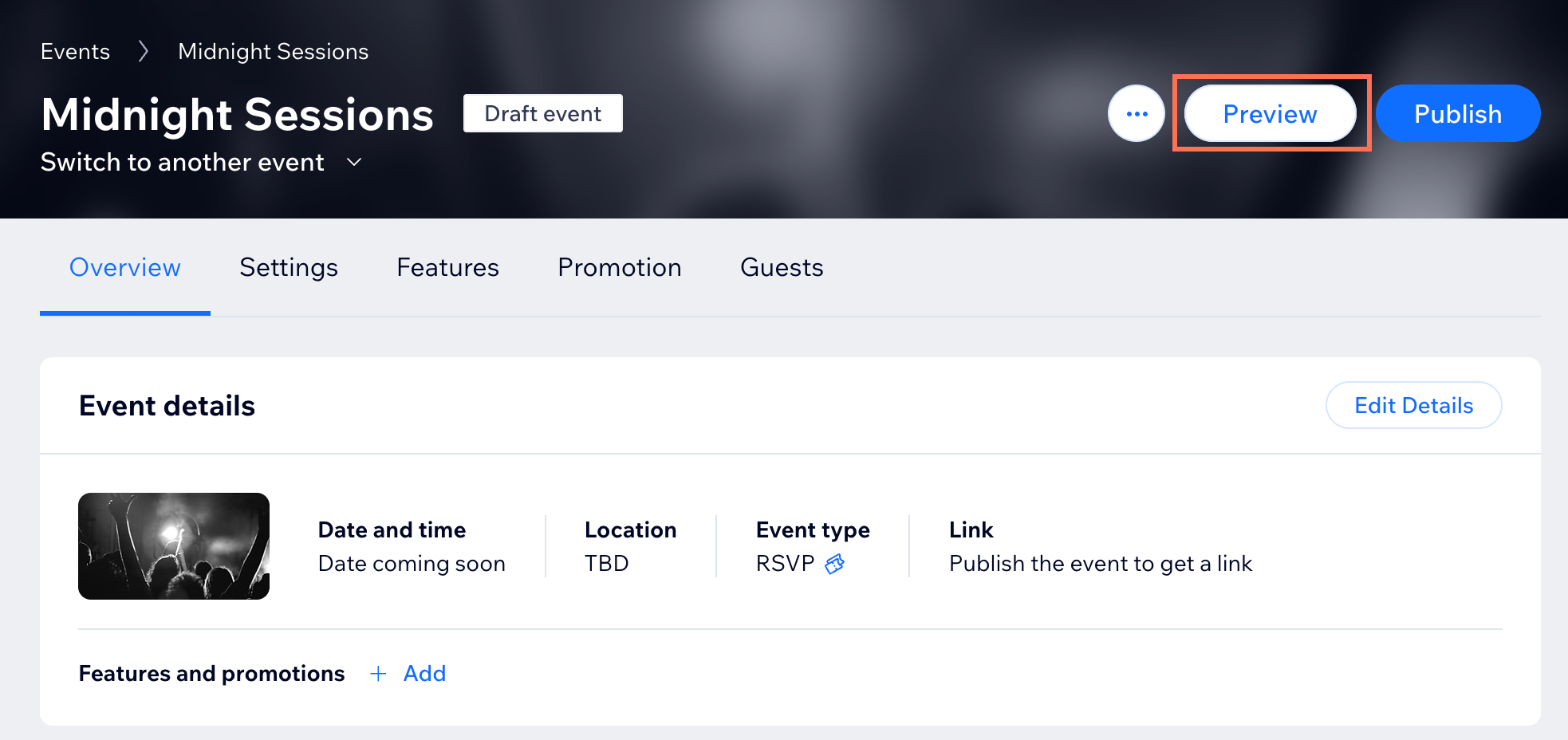1568x740 pixels.
Task: Click the Draft event status badge
Action: click(x=543, y=113)
